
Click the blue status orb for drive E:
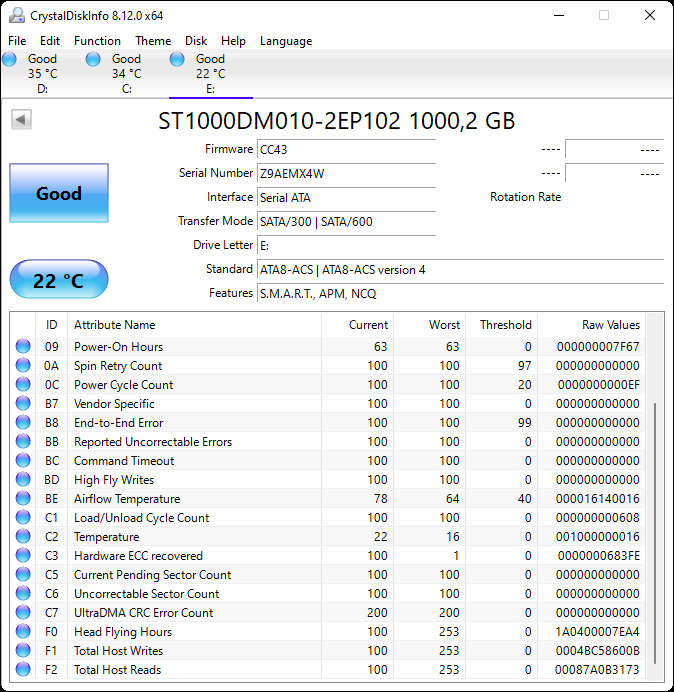177,59
